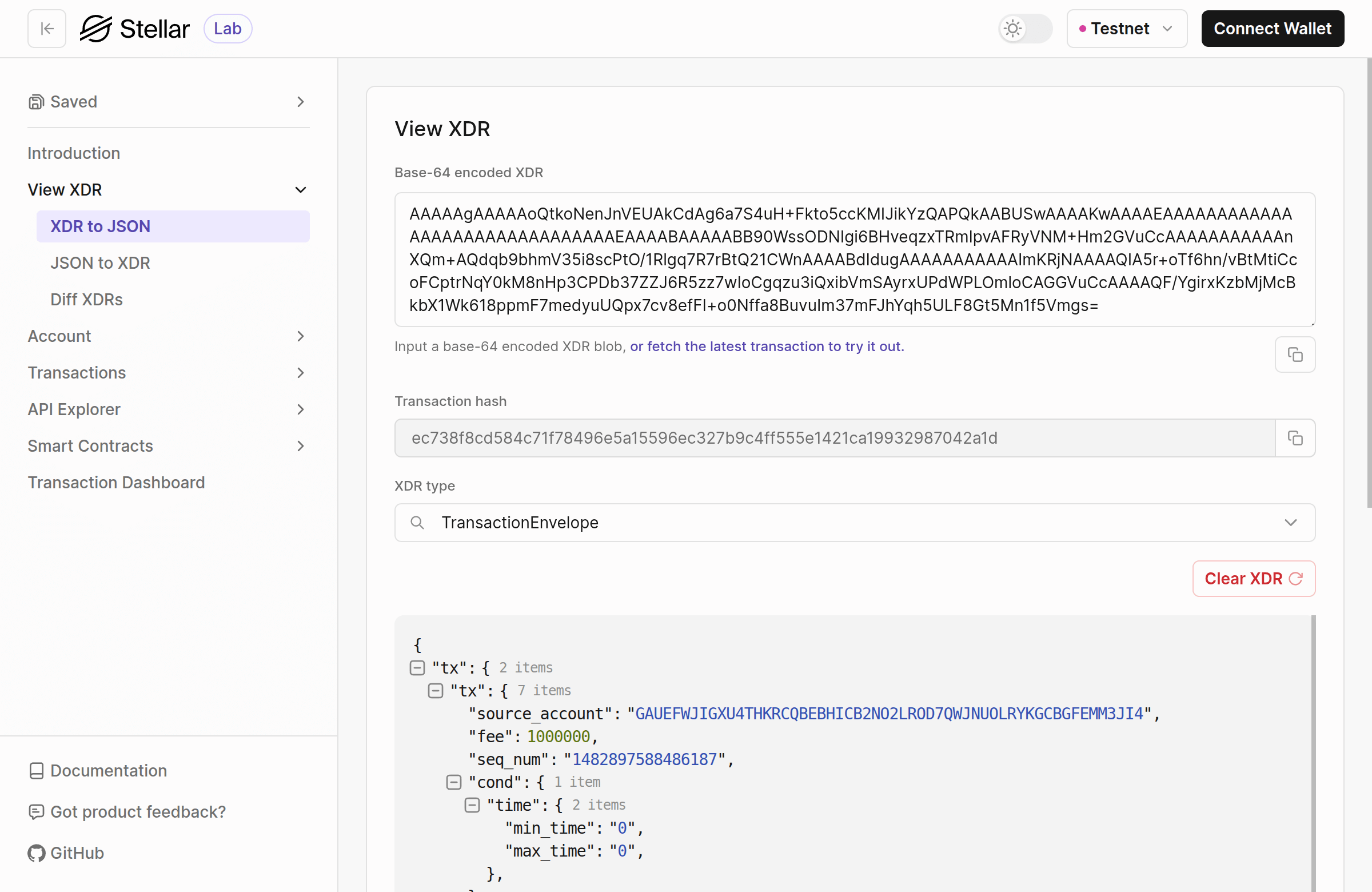Click the Saved bookmark icon

(x=37, y=101)
